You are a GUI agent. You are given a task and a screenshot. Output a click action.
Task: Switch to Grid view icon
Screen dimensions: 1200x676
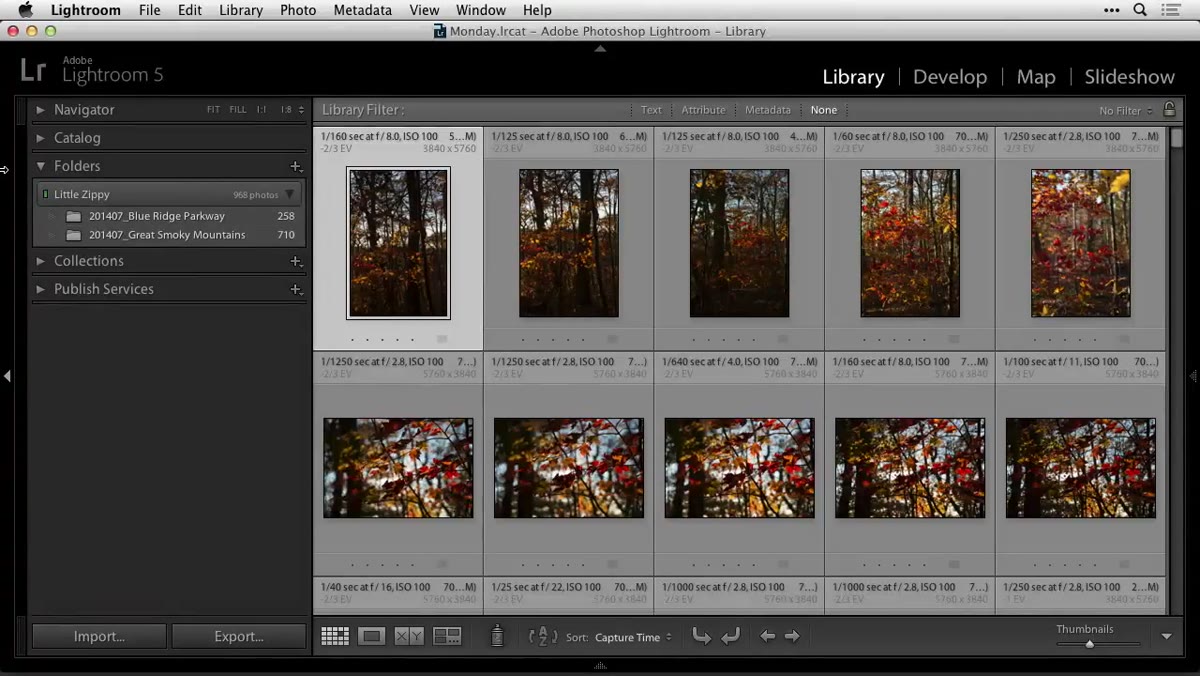pos(335,636)
